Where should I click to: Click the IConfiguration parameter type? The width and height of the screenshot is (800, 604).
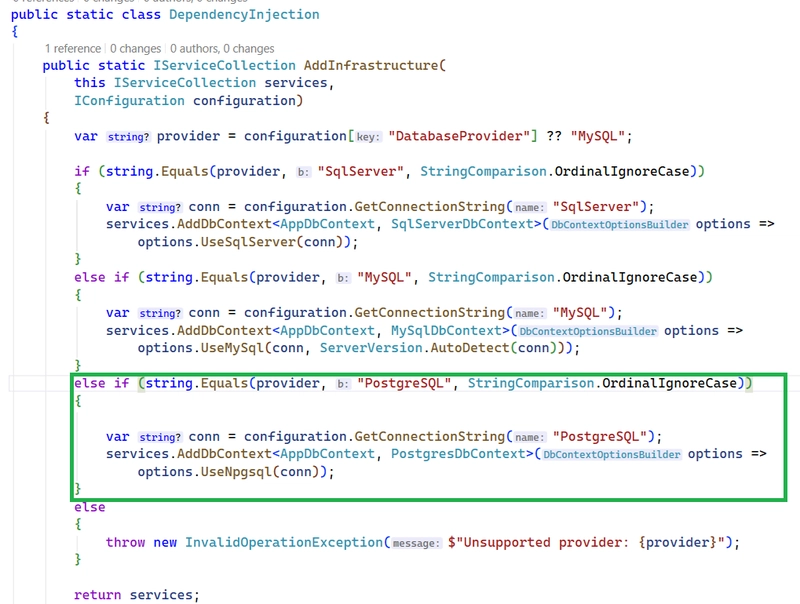point(129,100)
